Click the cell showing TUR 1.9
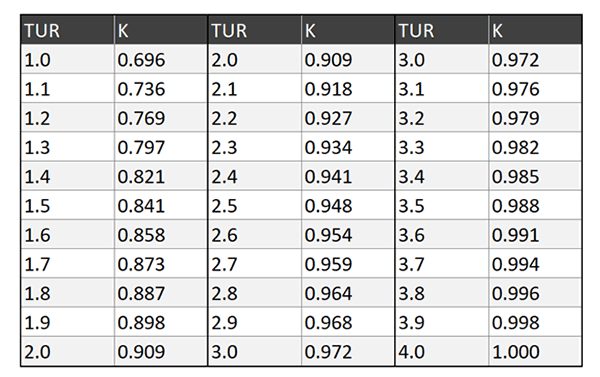This screenshot has width=600, height=377. pyautogui.click(x=68, y=322)
